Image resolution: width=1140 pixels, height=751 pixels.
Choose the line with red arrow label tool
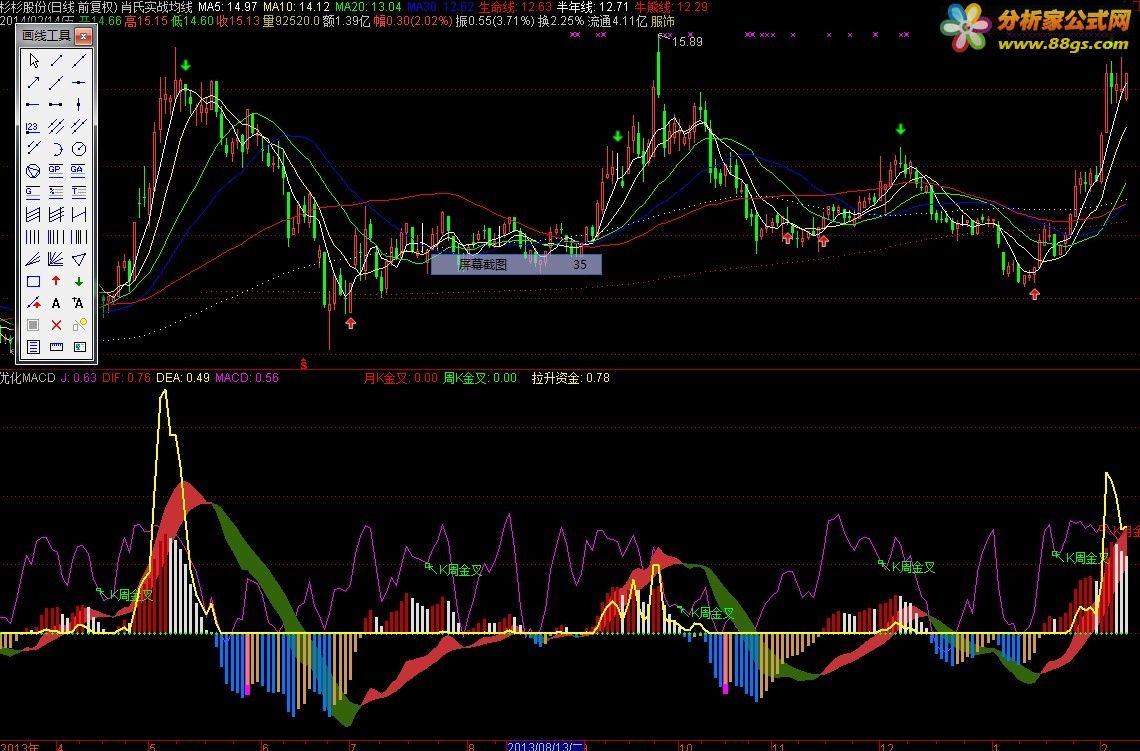[x=33, y=303]
